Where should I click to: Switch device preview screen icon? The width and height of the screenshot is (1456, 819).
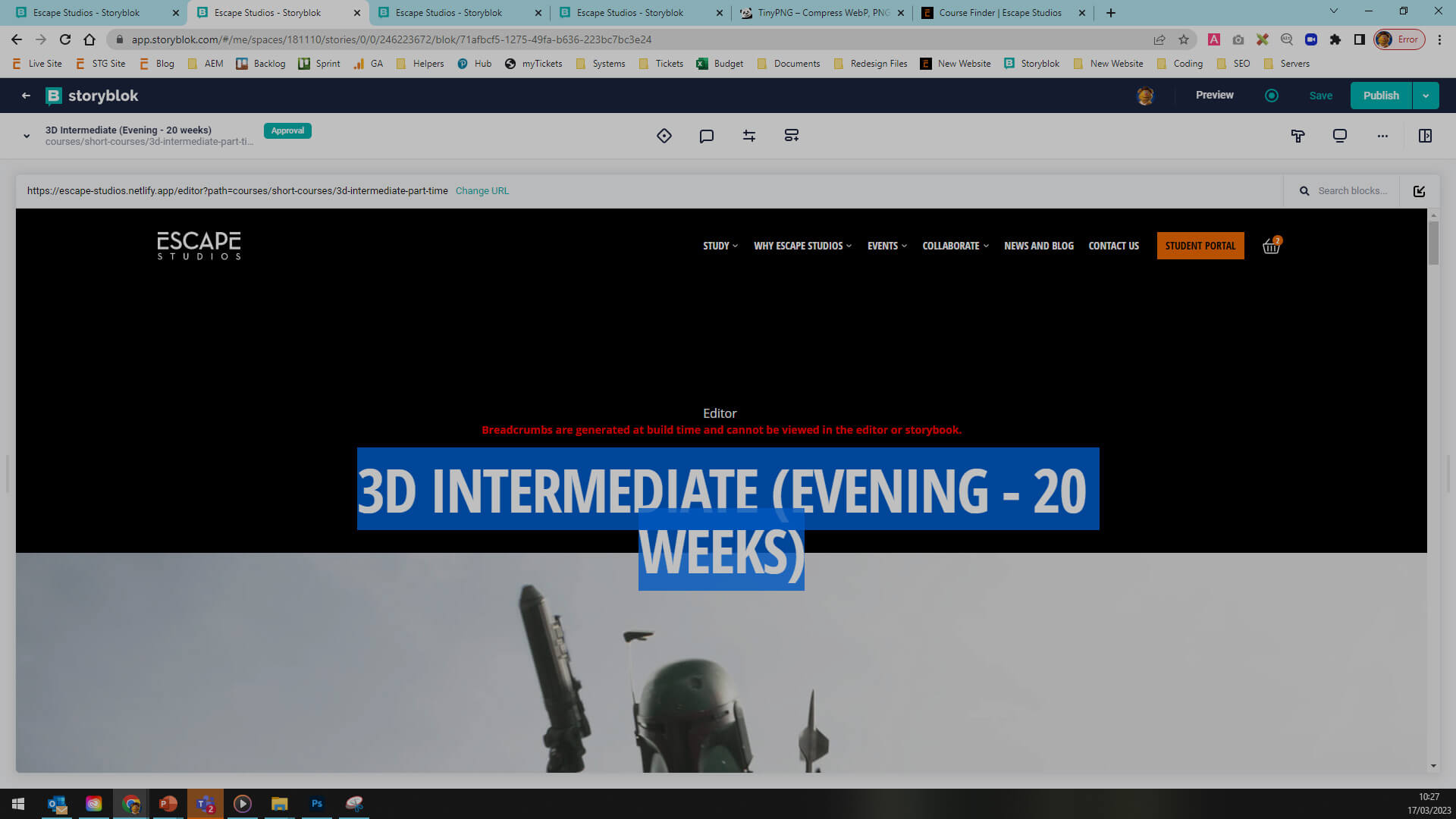(x=1340, y=136)
